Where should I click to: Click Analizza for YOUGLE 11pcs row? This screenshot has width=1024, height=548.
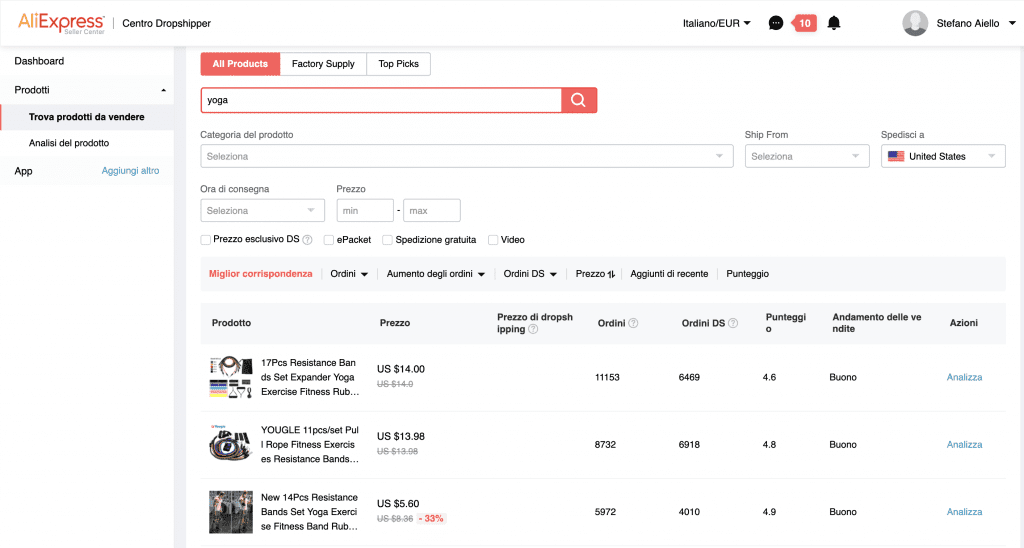(x=965, y=445)
